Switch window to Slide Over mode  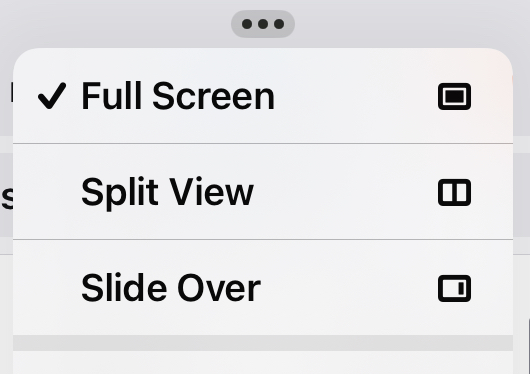pyautogui.click(x=263, y=287)
